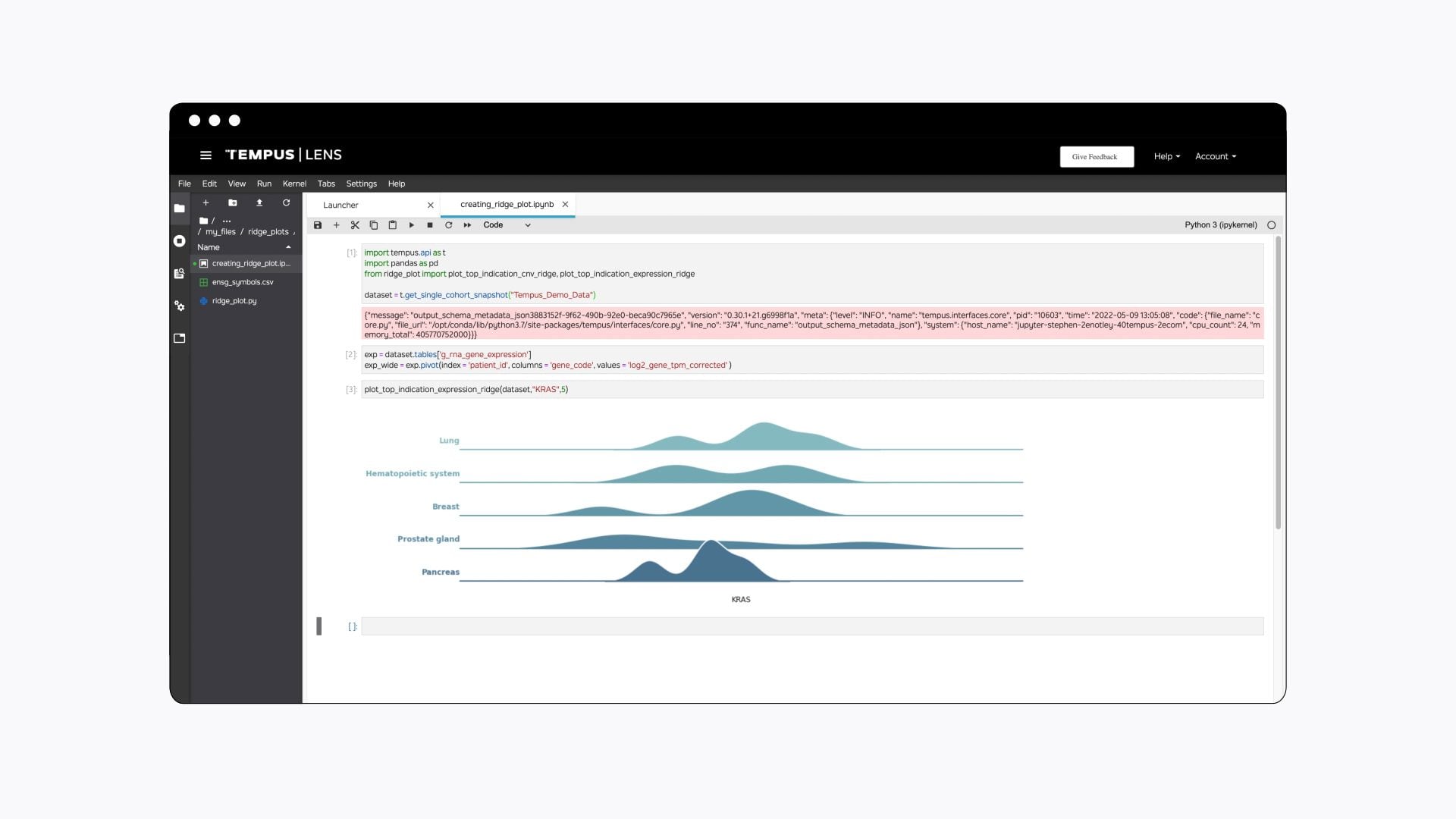This screenshot has width=1456, height=819.
Task: Save the notebook with the disk icon
Action: [318, 225]
